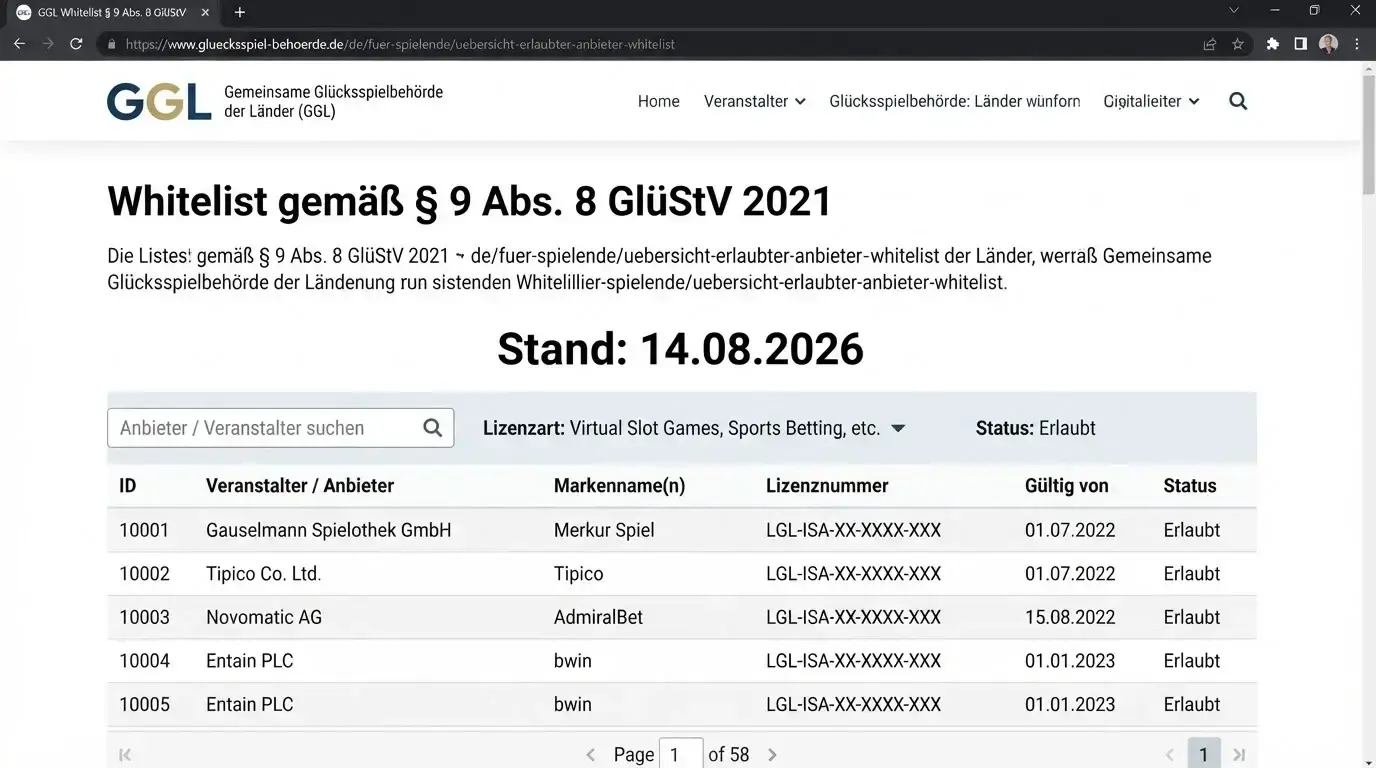Click the padlock site info icon
The image size is (1376, 768).
click(x=112, y=44)
